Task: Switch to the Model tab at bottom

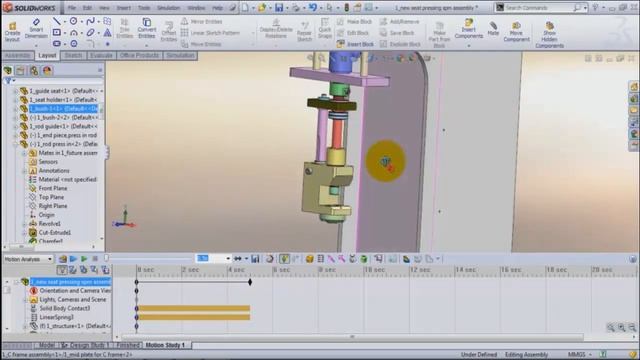Action: [x=47, y=345]
